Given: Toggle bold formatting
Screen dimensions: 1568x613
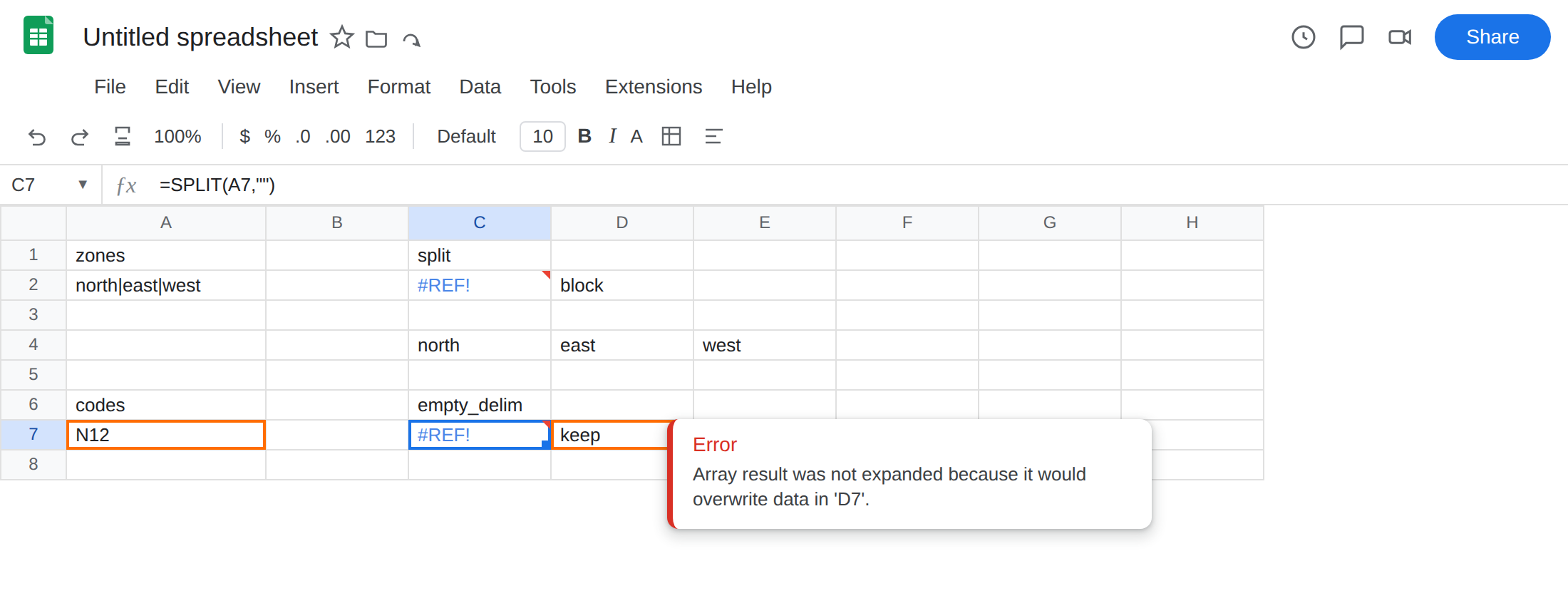Looking at the screenshot, I should 584,136.
